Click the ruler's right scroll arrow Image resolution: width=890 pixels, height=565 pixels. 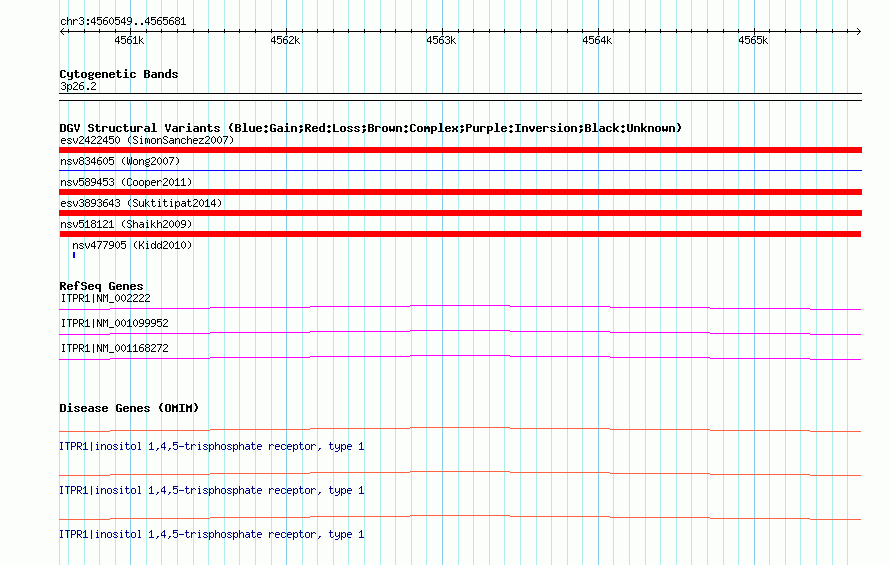[858, 31]
